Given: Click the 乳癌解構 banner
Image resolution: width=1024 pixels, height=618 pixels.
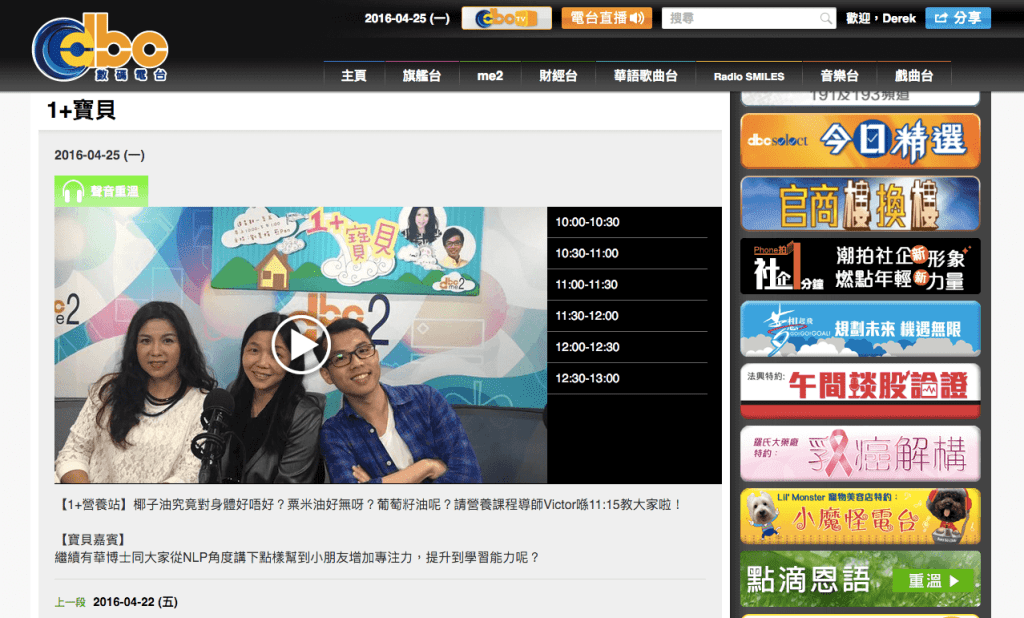Looking at the screenshot, I should click(x=860, y=454).
